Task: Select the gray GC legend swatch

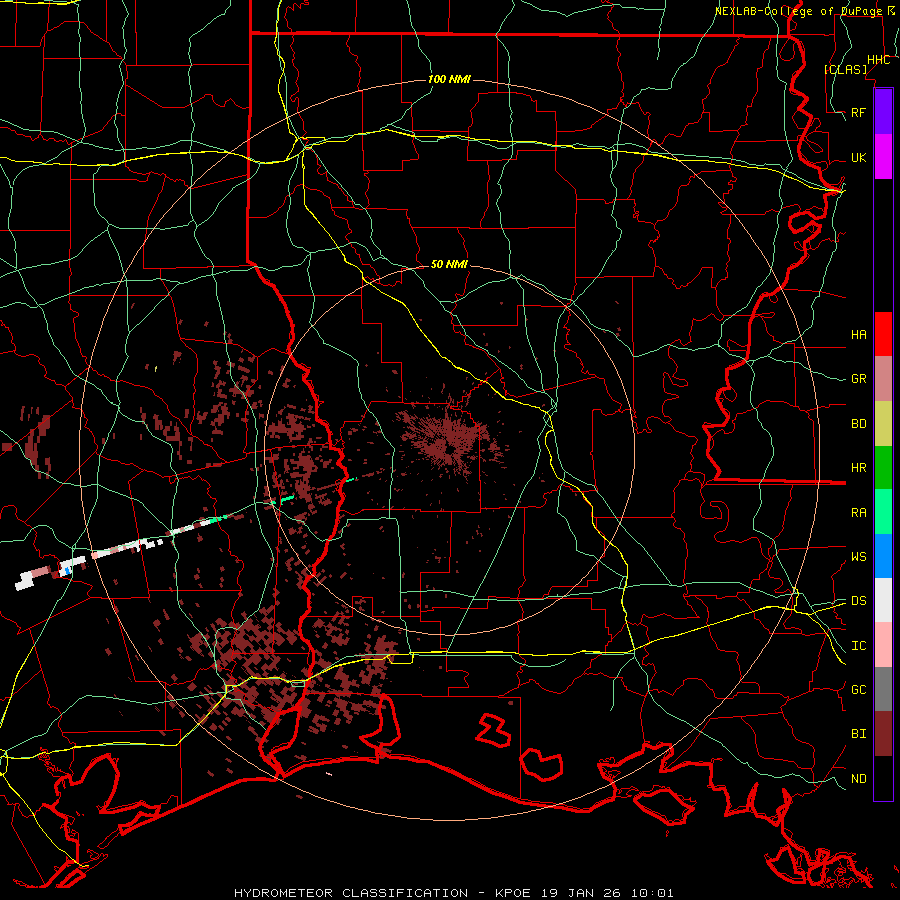Action: click(x=883, y=689)
